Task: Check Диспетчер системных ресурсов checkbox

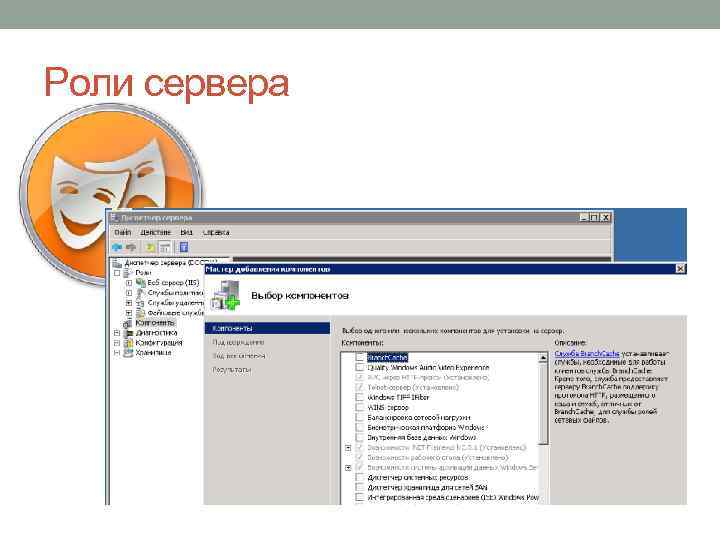Action: (x=360, y=478)
